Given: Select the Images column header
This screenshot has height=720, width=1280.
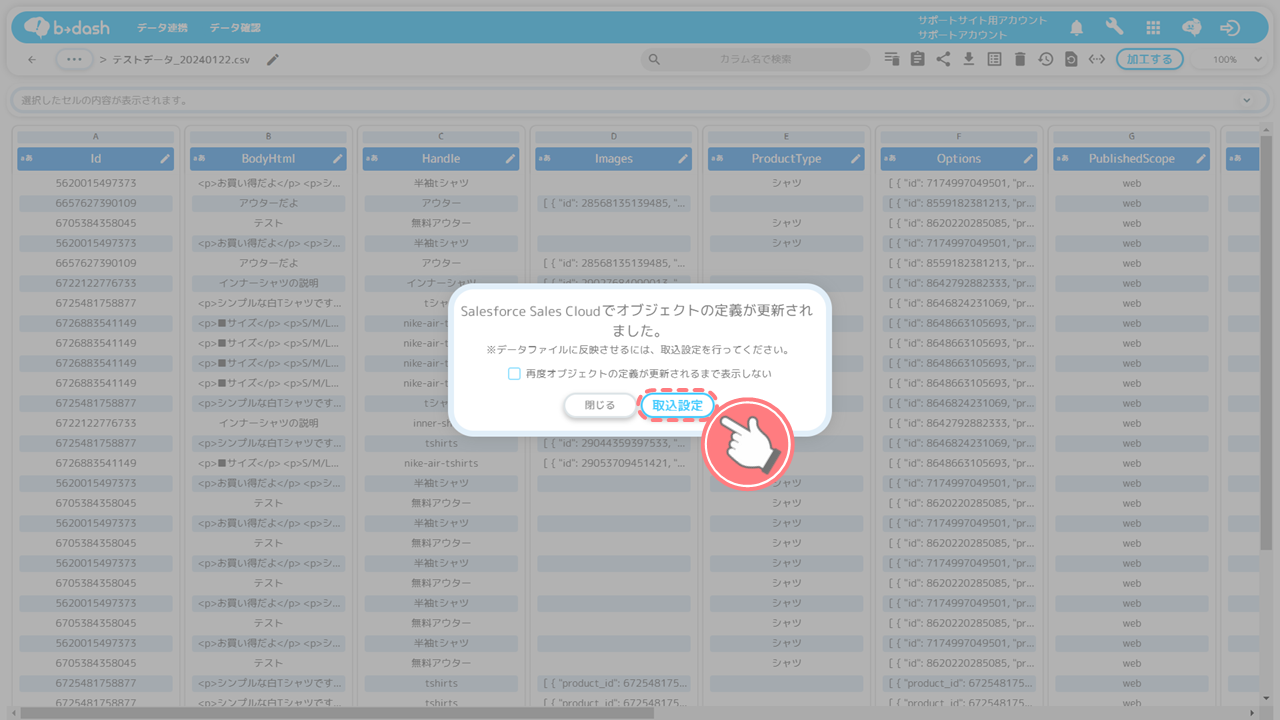Looking at the screenshot, I should tap(614, 158).
